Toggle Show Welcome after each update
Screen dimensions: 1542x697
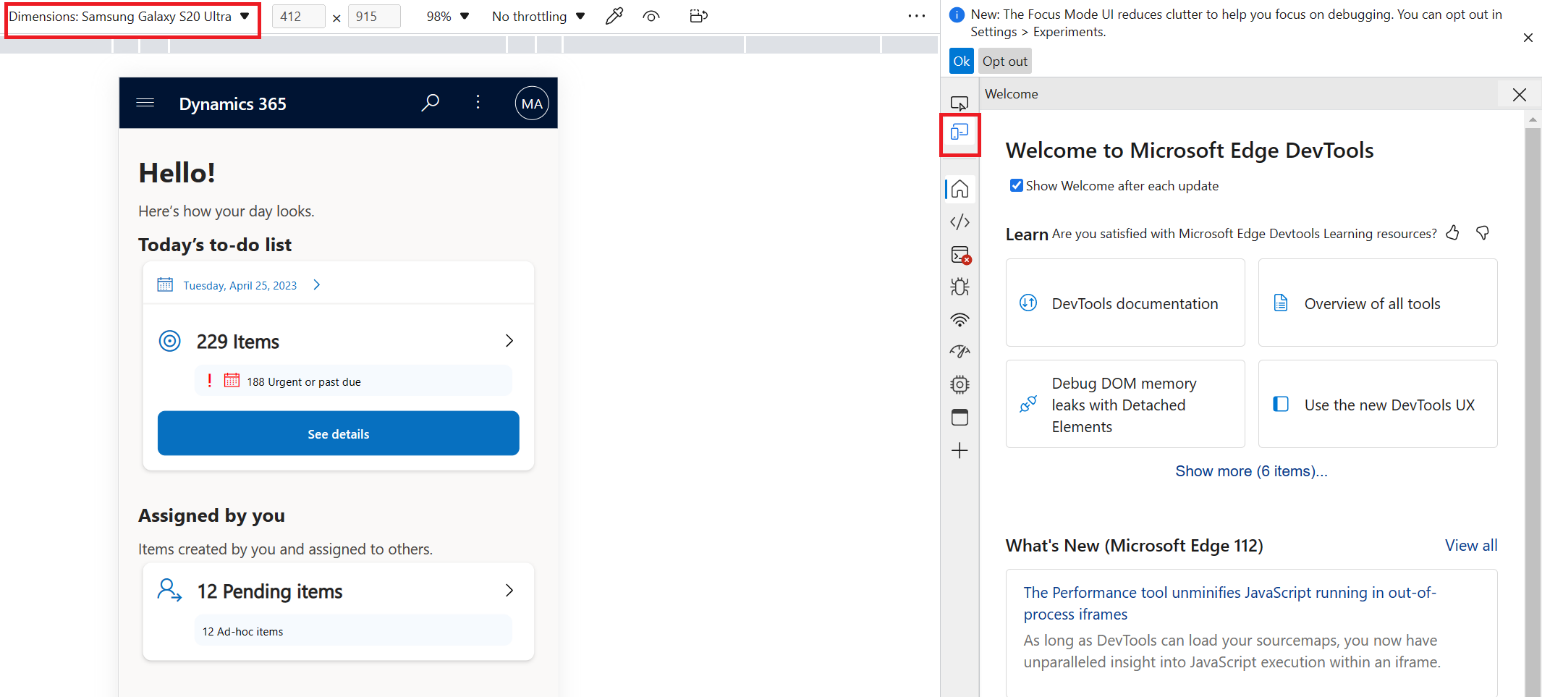(x=1016, y=186)
